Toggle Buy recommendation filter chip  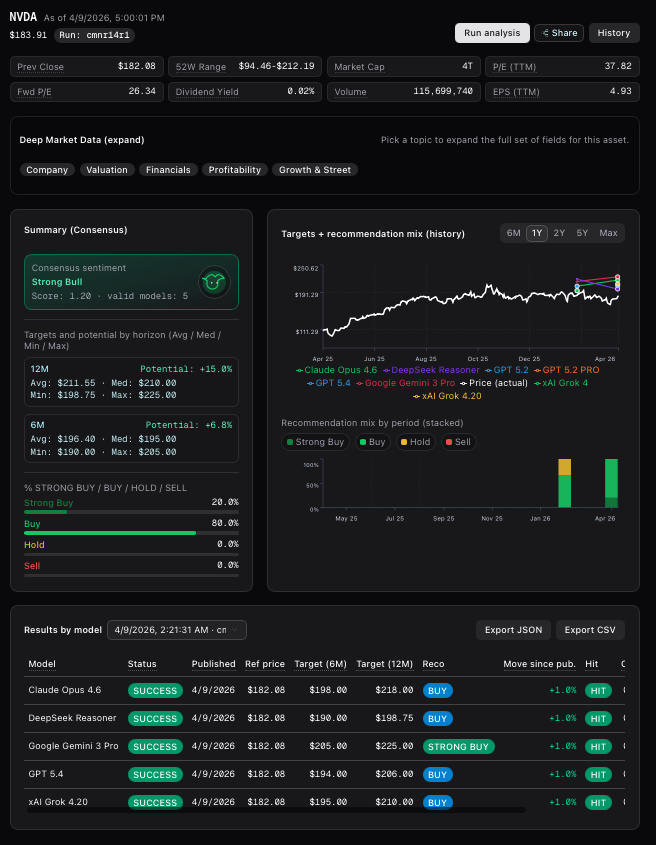[372, 442]
